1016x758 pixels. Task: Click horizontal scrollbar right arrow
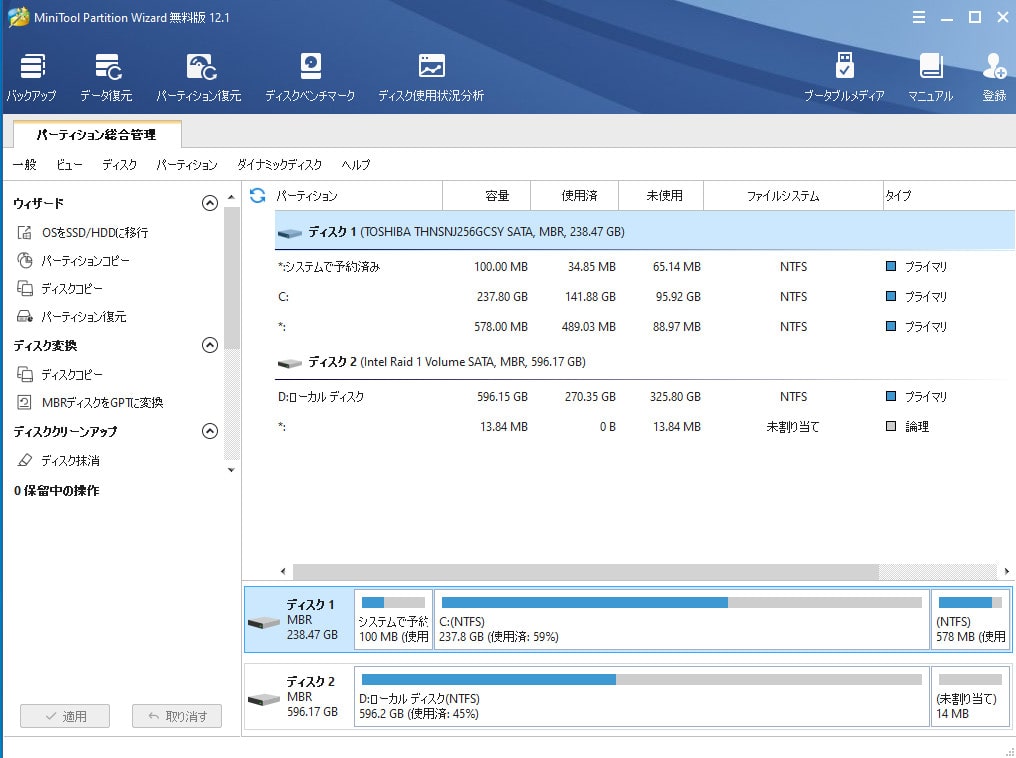[x=1006, y=571]
